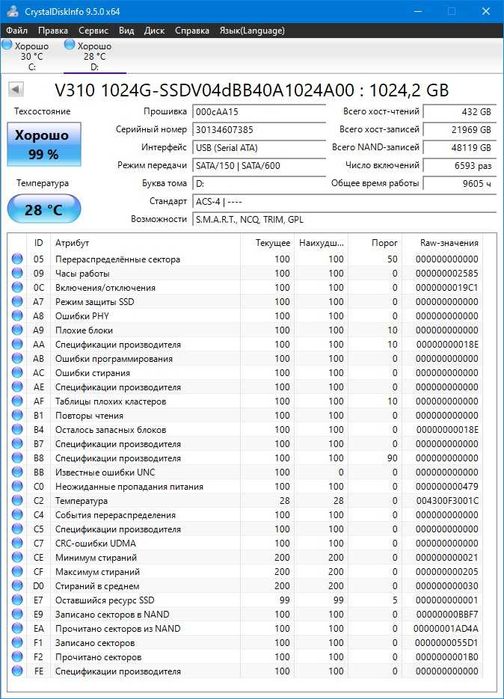
Task: Click the Общее время работы value 9605 ч
Action: [459, 183]
